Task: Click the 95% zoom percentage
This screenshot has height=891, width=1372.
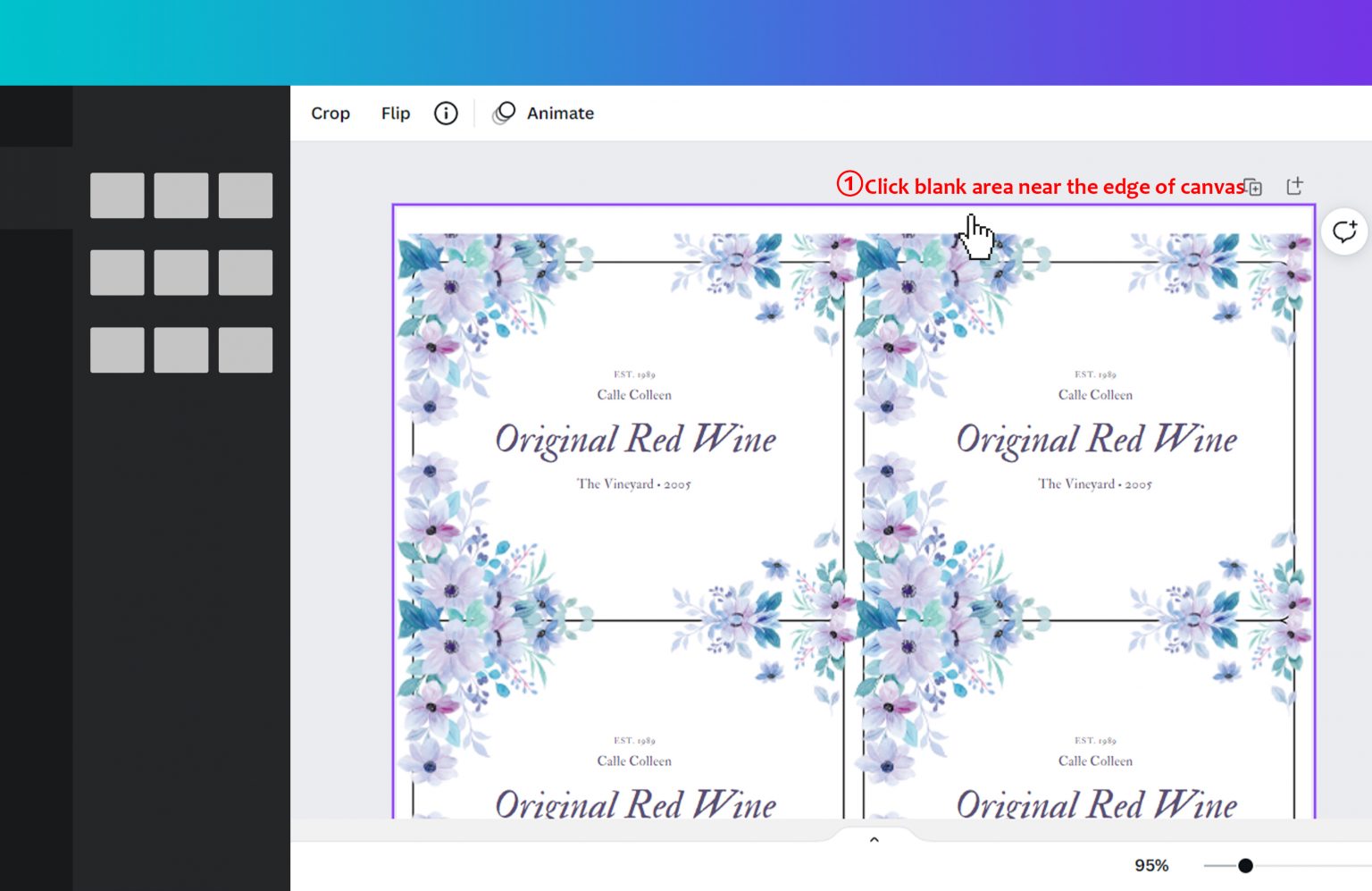Action: [1152, 864]
